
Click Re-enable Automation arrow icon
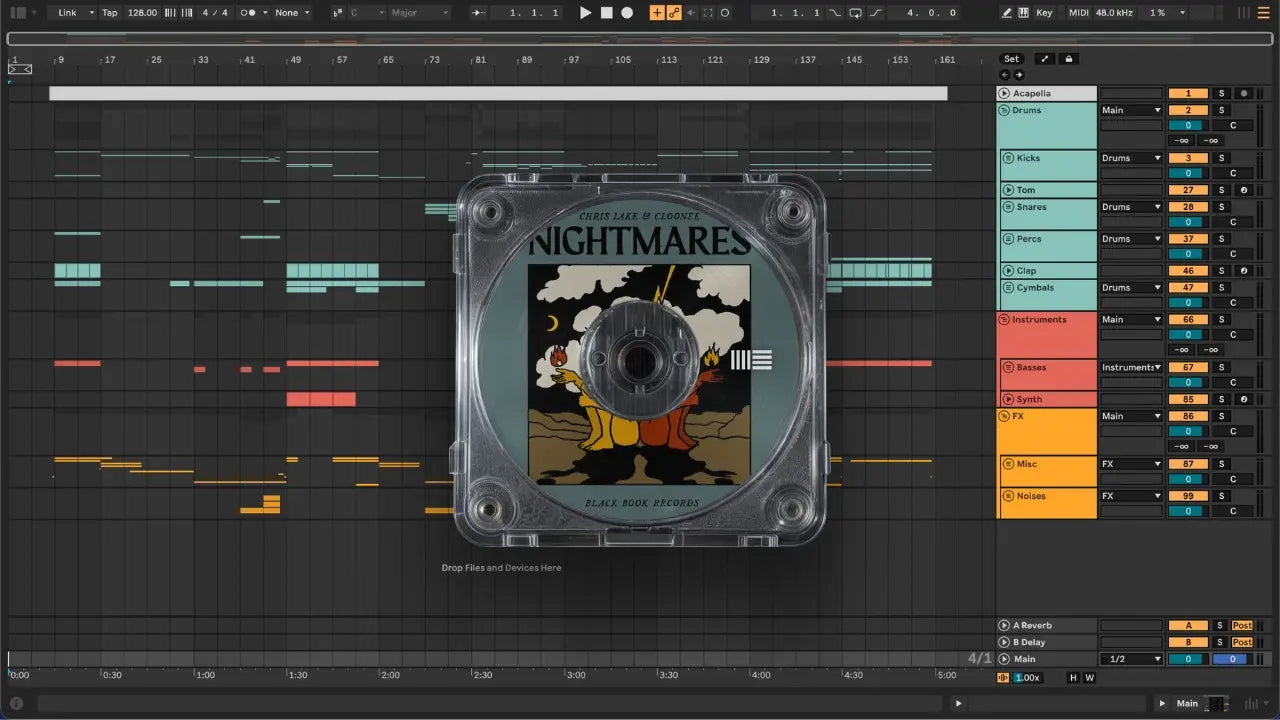(691, 13)
